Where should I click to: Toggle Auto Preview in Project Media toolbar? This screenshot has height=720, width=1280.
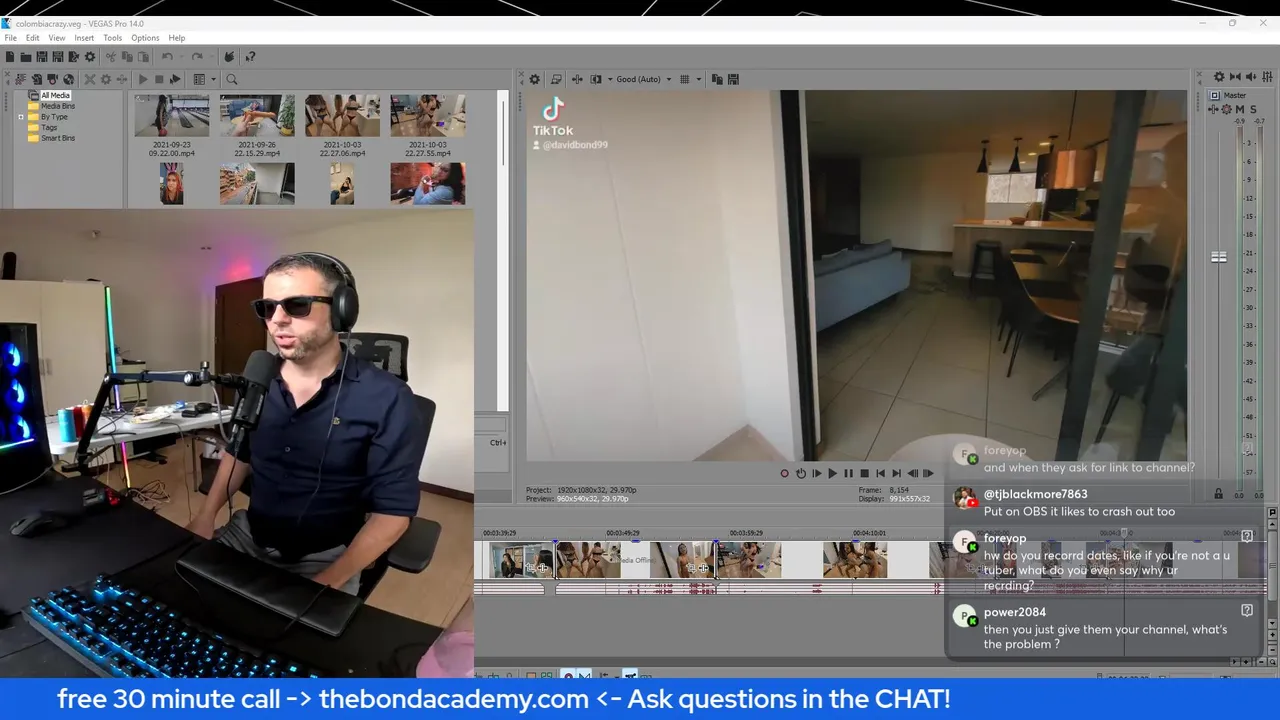(x=175, y=79)
